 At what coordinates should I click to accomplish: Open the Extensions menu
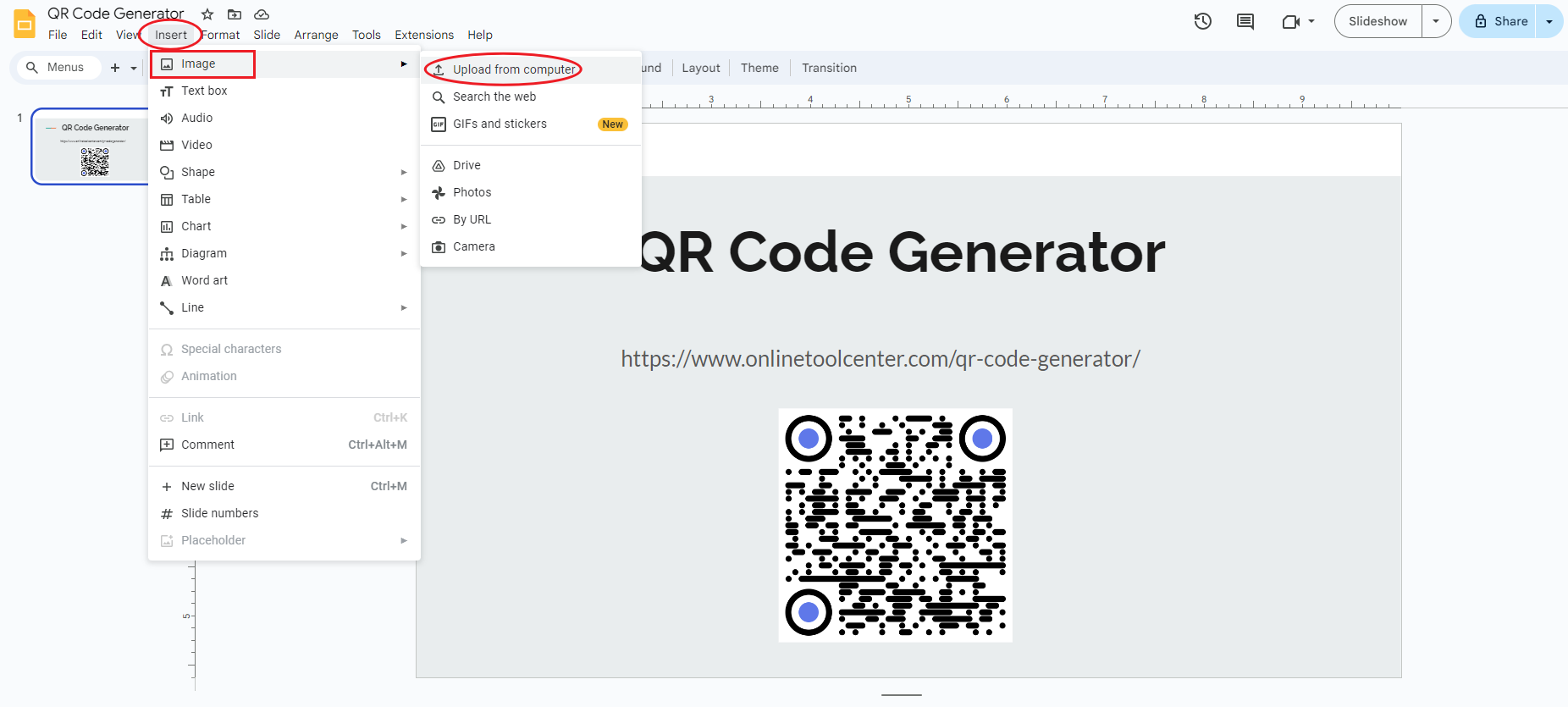pos(424,35)
